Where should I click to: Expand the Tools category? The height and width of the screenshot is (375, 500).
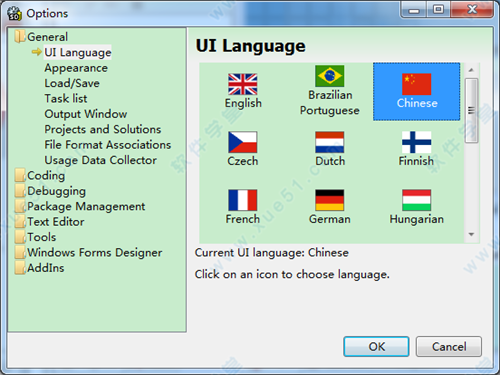pos(42,237)
